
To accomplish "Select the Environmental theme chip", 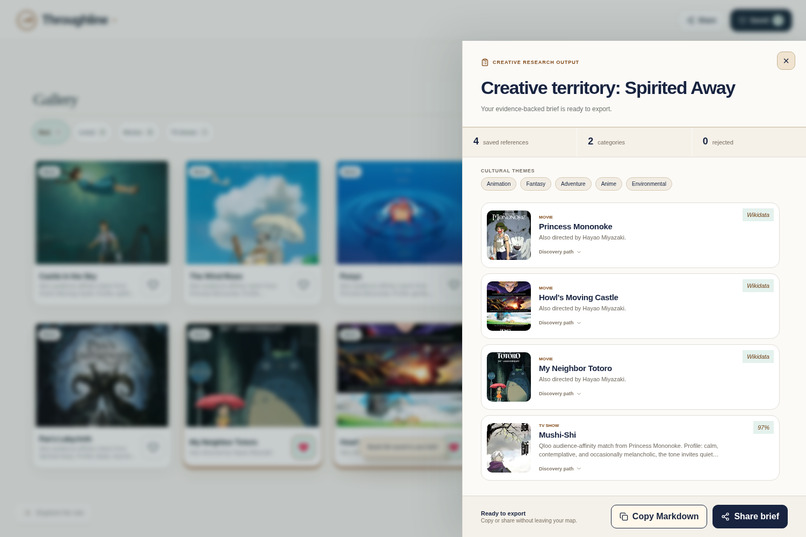I will 649,184.
